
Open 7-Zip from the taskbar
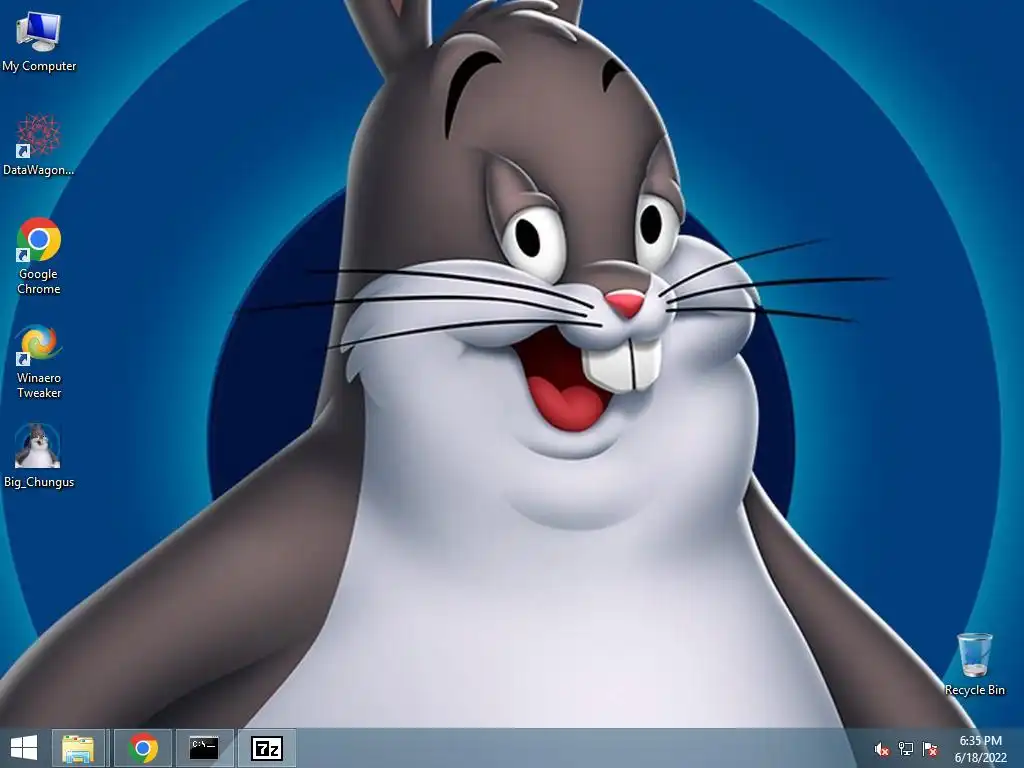coord(266,748)
